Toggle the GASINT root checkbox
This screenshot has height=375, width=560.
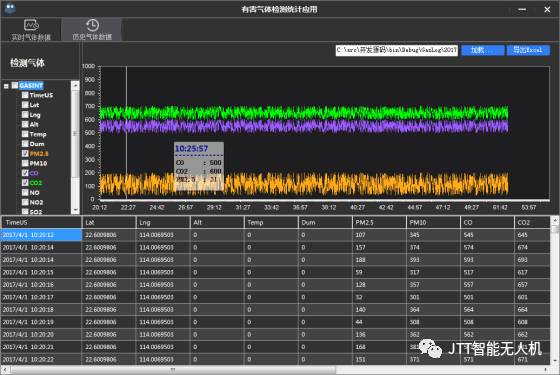(x=15, y=85)
